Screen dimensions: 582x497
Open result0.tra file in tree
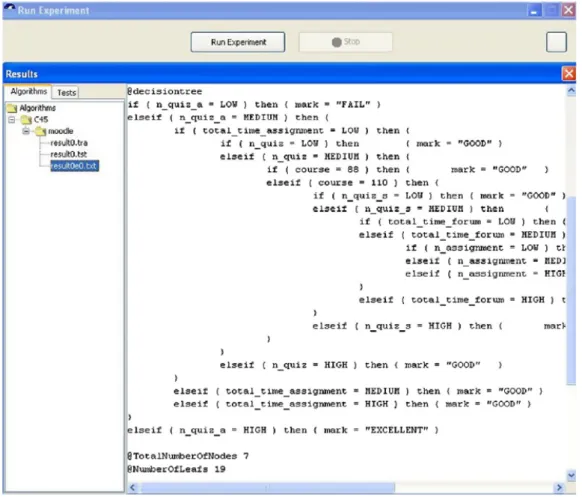(x=69, y=143)
